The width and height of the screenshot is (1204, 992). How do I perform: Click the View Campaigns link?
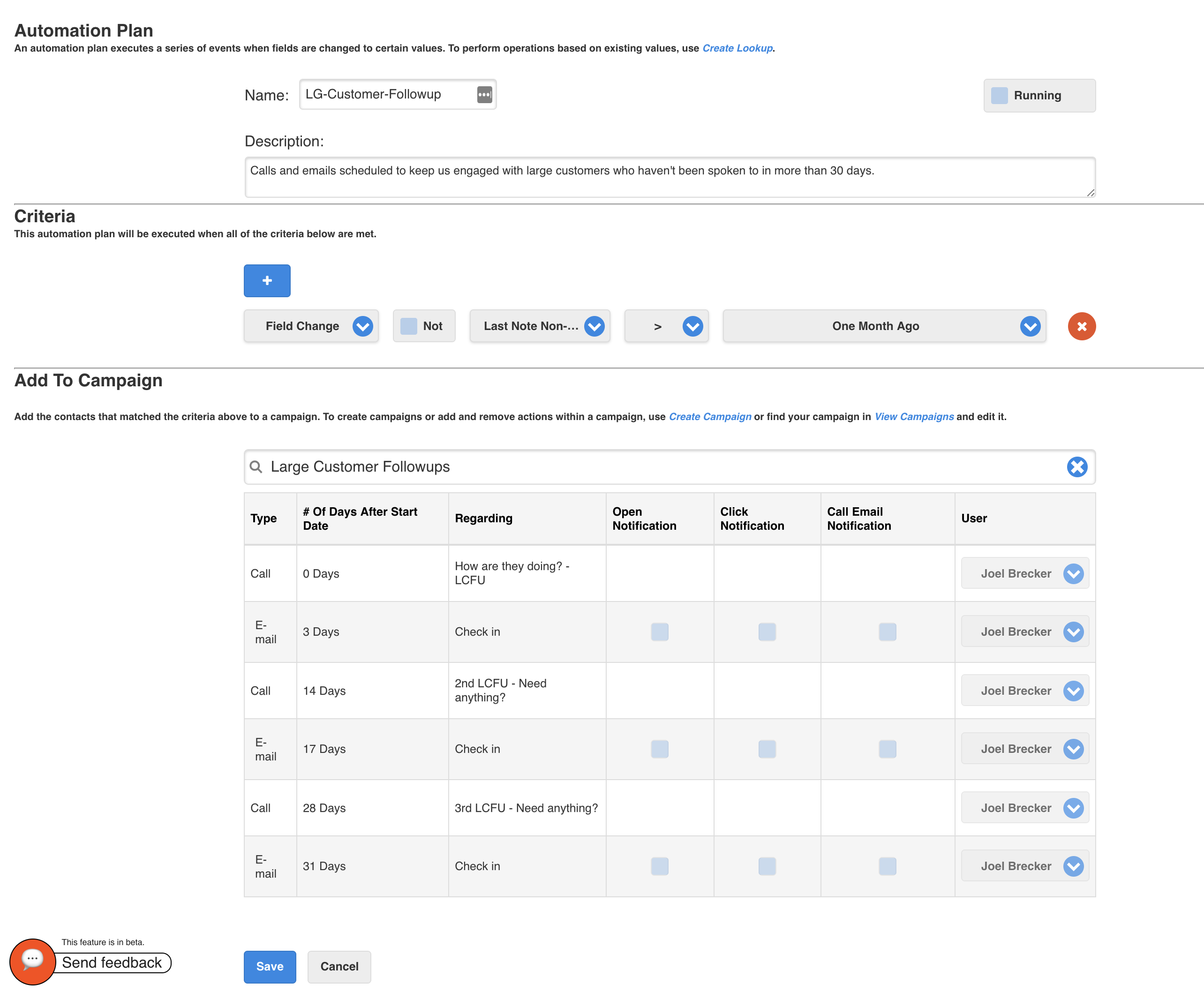point(912,417)
